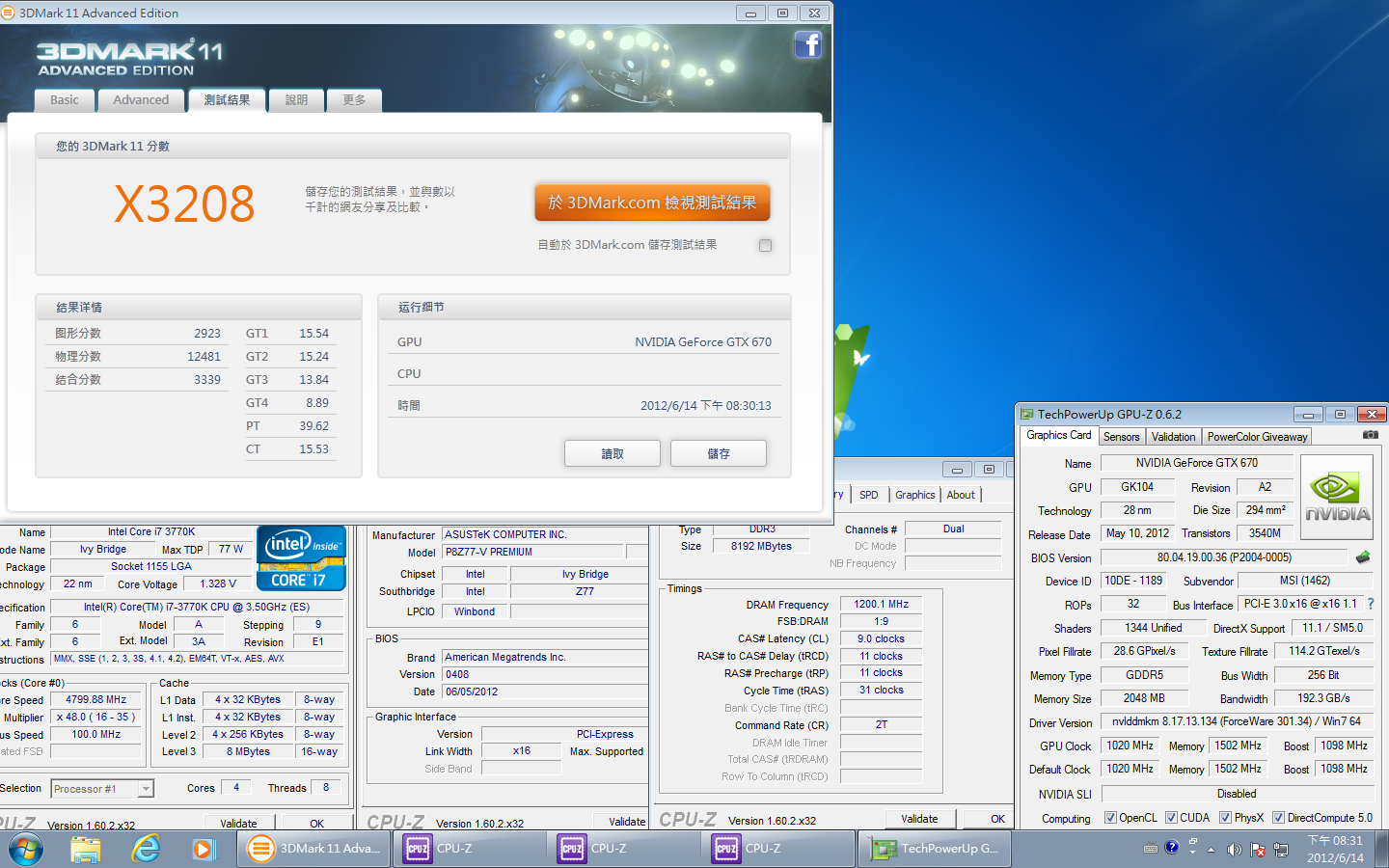Switch to the About tab in CPU-Z
Image resolution: width=1389 pixels, height=868 pixels.
point(961,495)
